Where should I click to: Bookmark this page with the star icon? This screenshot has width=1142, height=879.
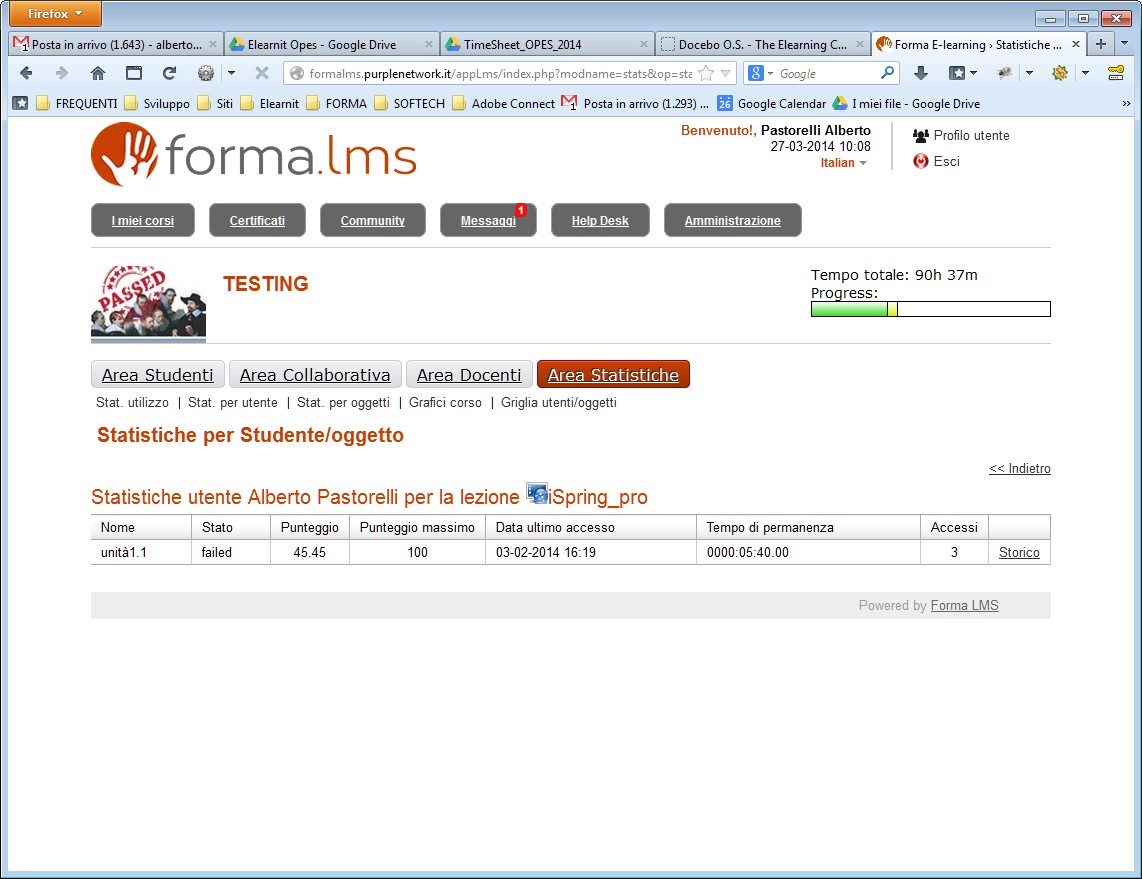tap(706, 73)
